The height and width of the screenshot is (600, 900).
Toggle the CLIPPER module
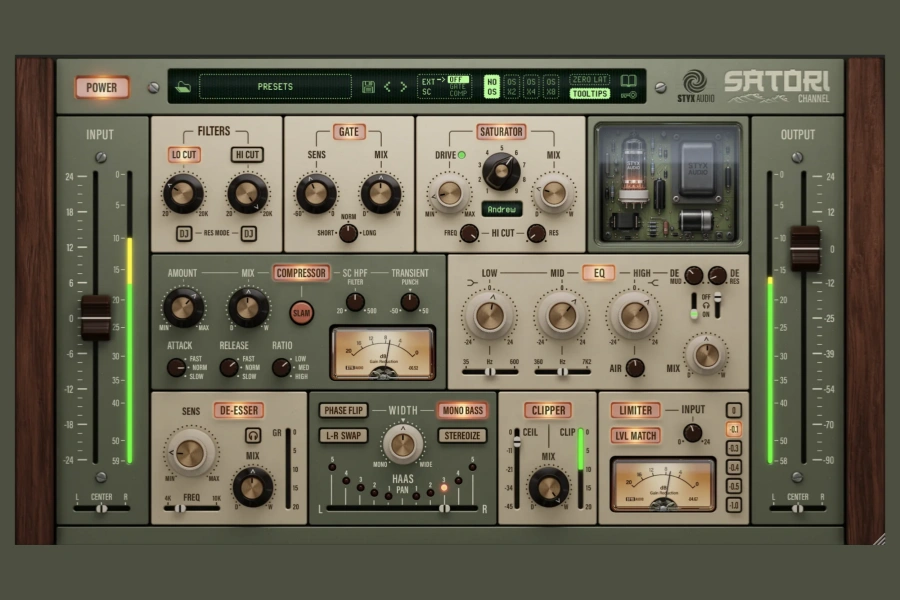[x=548, y=410]
